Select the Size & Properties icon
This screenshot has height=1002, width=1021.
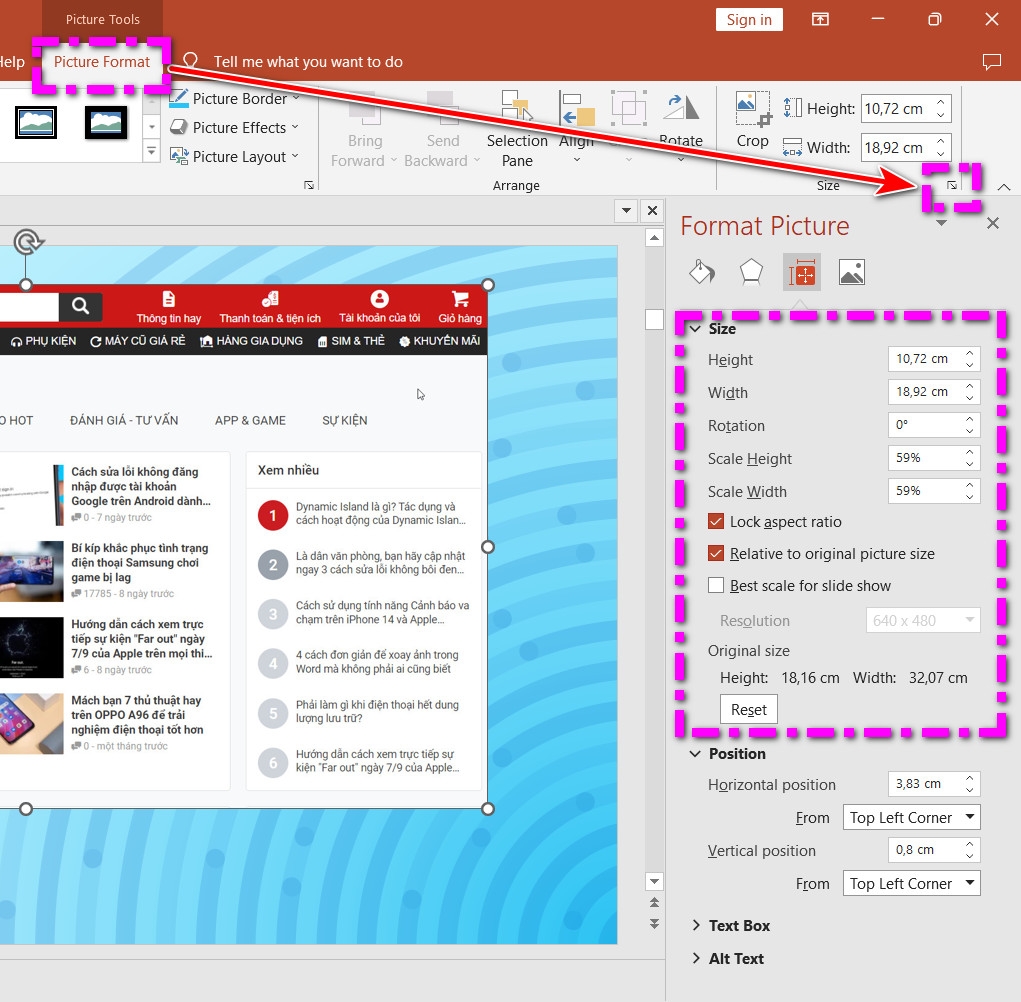(x=801, y=271)
